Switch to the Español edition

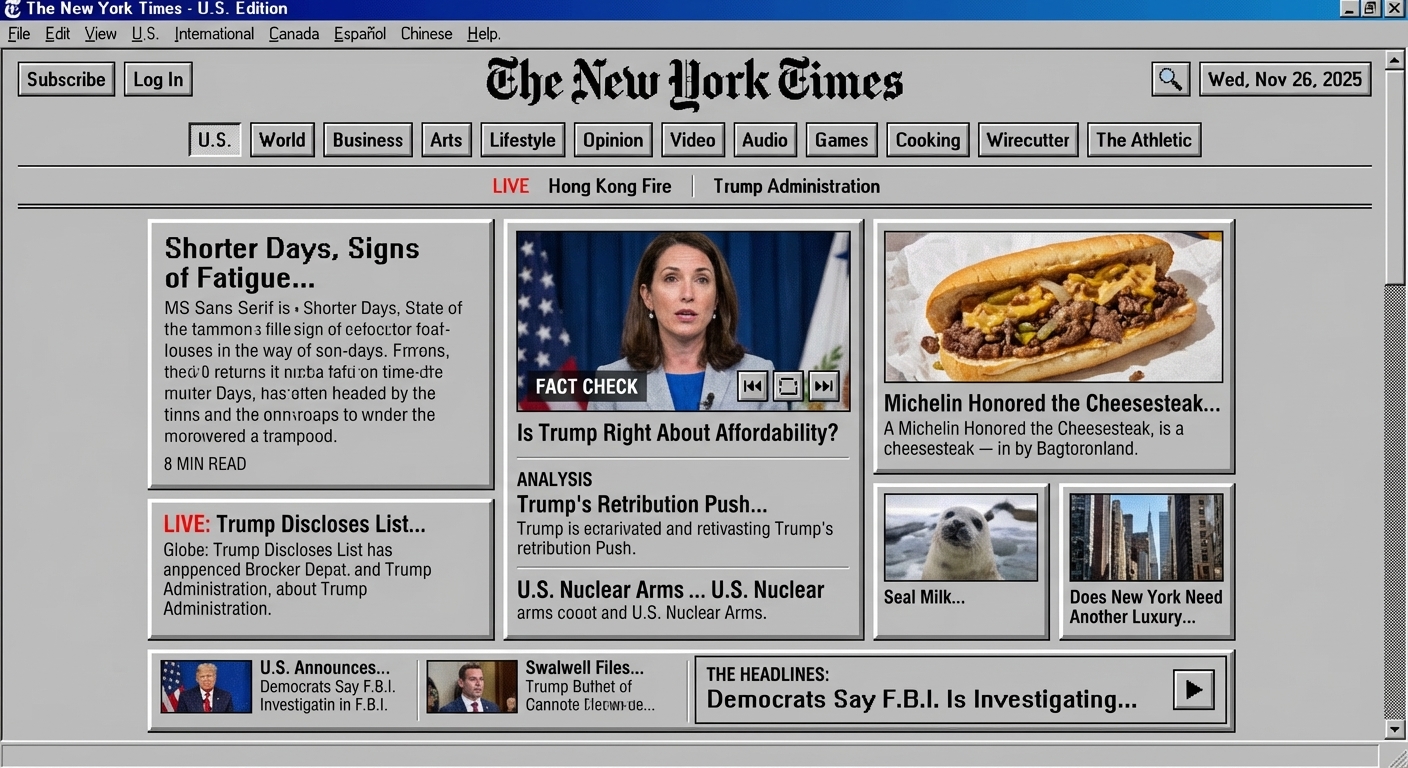click(x=359, y=33)
